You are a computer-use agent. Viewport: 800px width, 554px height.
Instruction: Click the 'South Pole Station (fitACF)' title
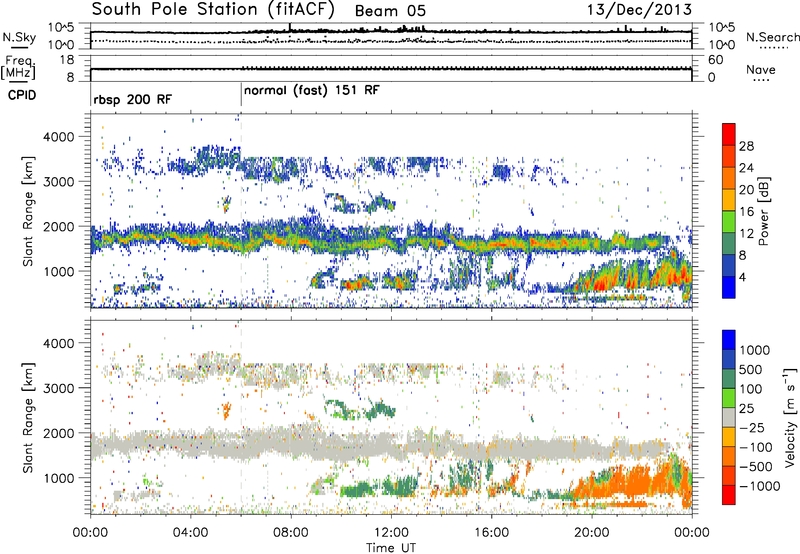(213, 10)
